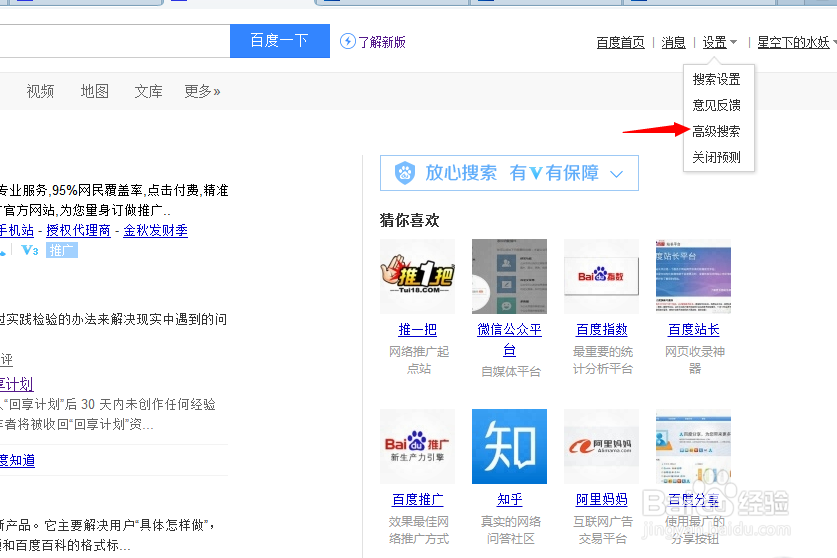Switch to the 文库 tab
This screenshot has width=837, height=558.
click(148, 91)
